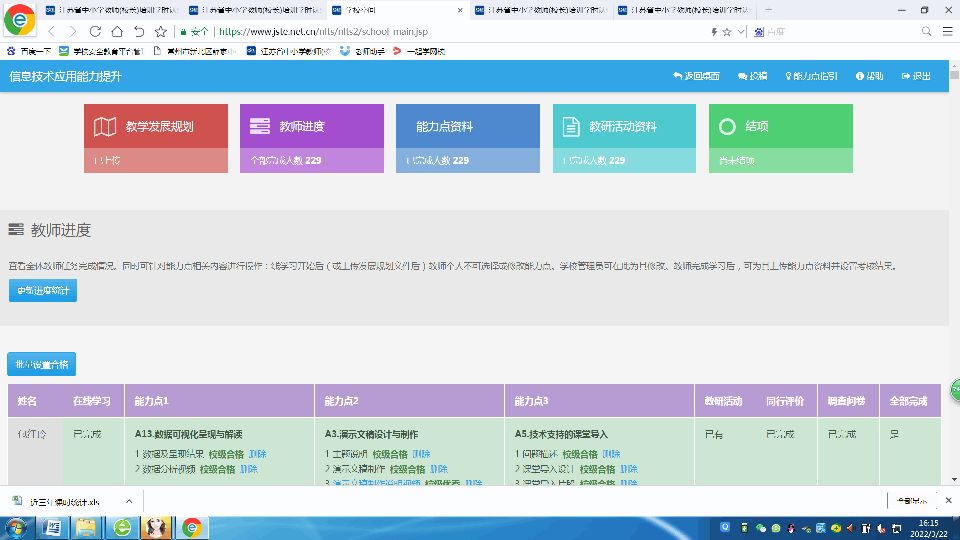Click the 教研活动资料 document card
This screenshot has height=540, width=960.
point(623,127)
